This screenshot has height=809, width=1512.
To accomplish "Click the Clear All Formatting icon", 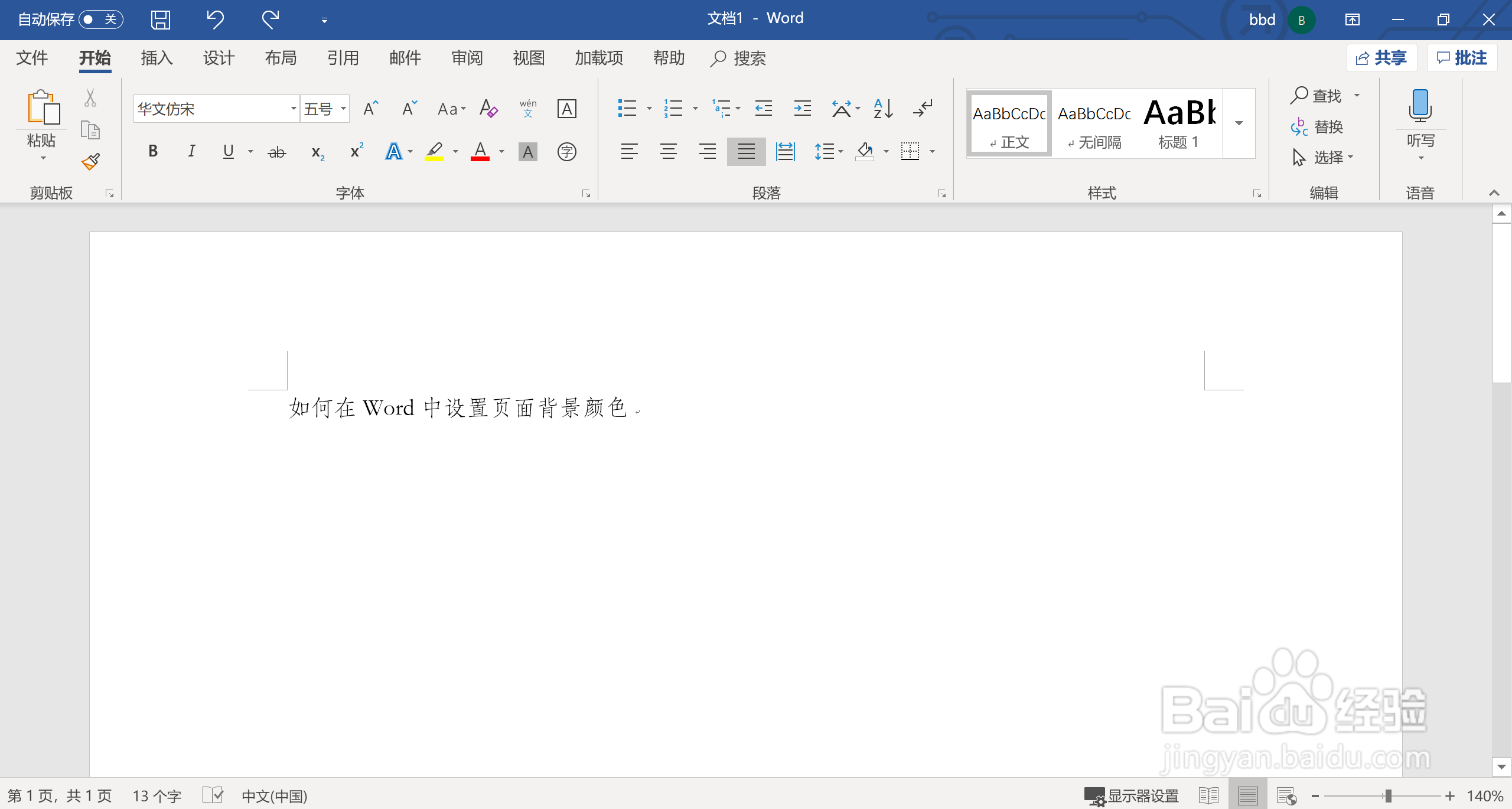I will tap(488, 109).
